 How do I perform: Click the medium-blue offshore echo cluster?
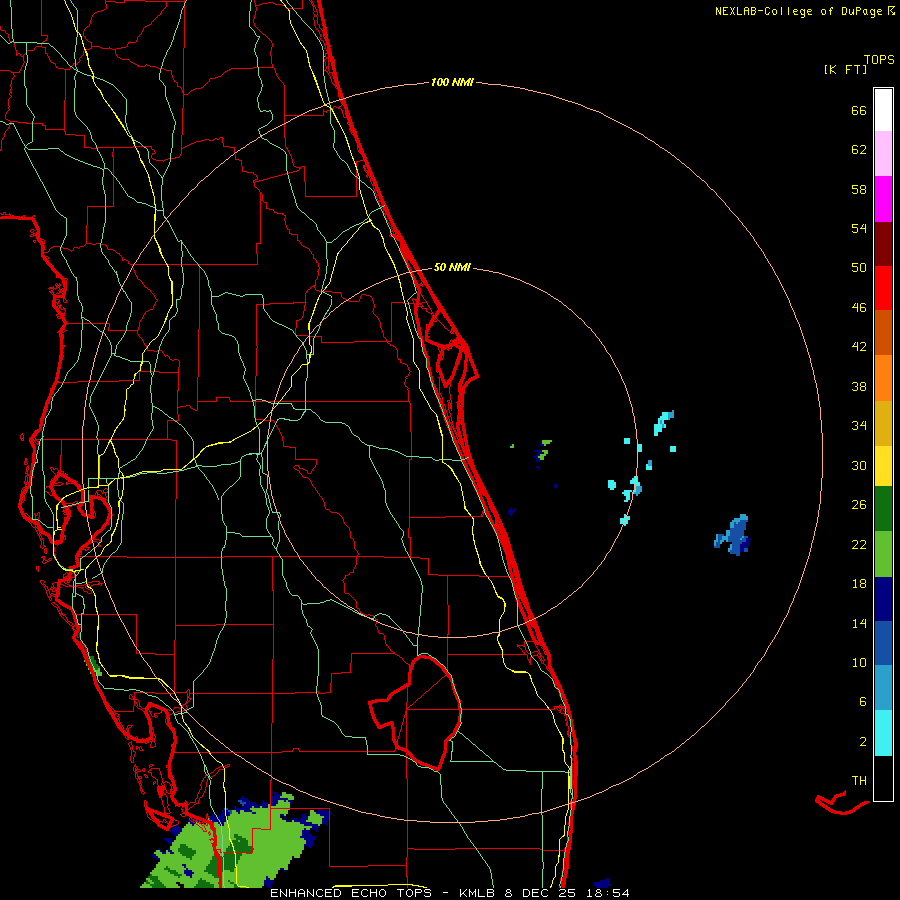733,536
